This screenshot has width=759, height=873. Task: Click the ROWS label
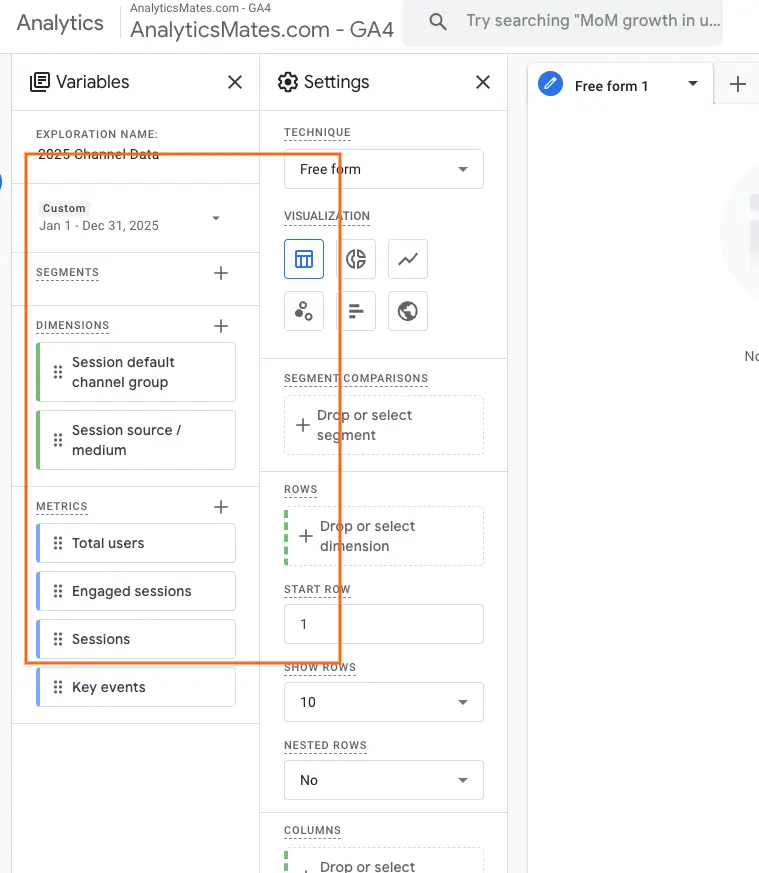[x=301, y=489]
